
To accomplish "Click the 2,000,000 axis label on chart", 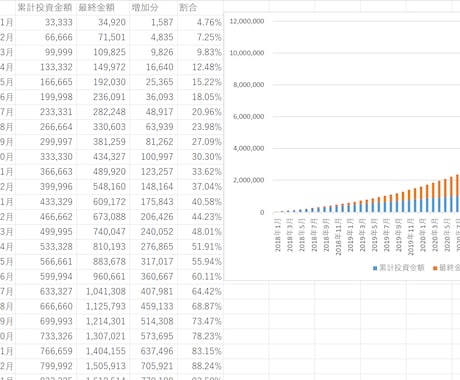I will (x=249, y=180).
